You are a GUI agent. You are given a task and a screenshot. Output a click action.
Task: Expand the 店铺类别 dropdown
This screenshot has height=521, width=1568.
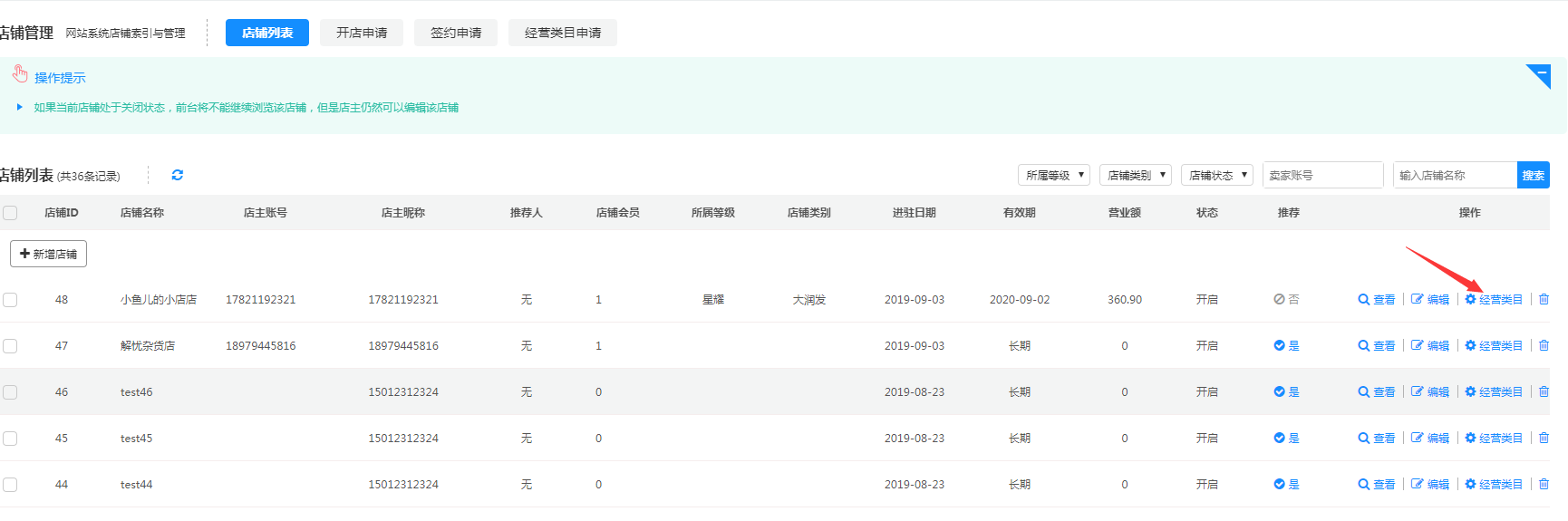click(x=1135, y=175)
